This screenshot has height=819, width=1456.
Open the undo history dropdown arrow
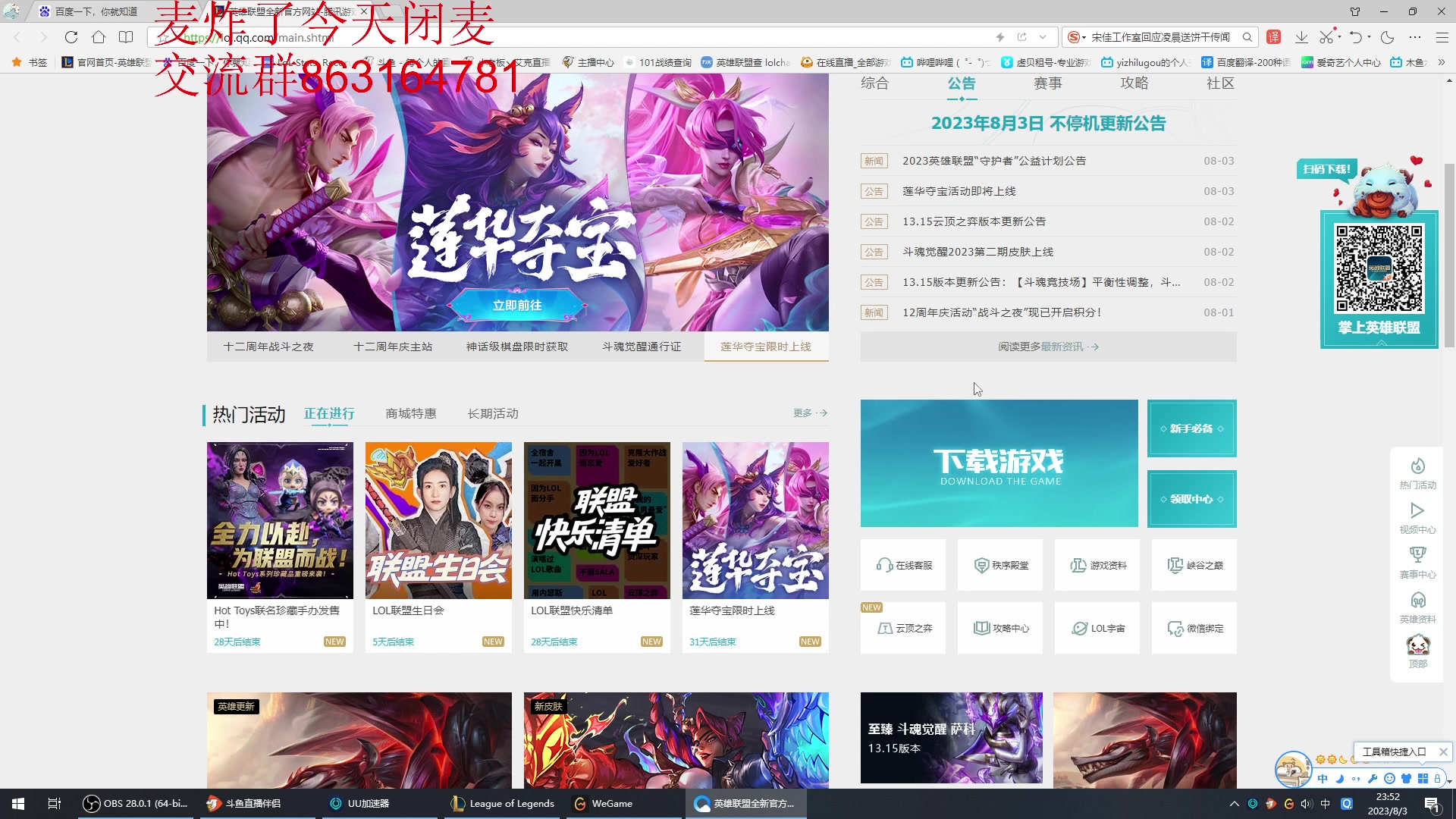[x=1369, y=36]
